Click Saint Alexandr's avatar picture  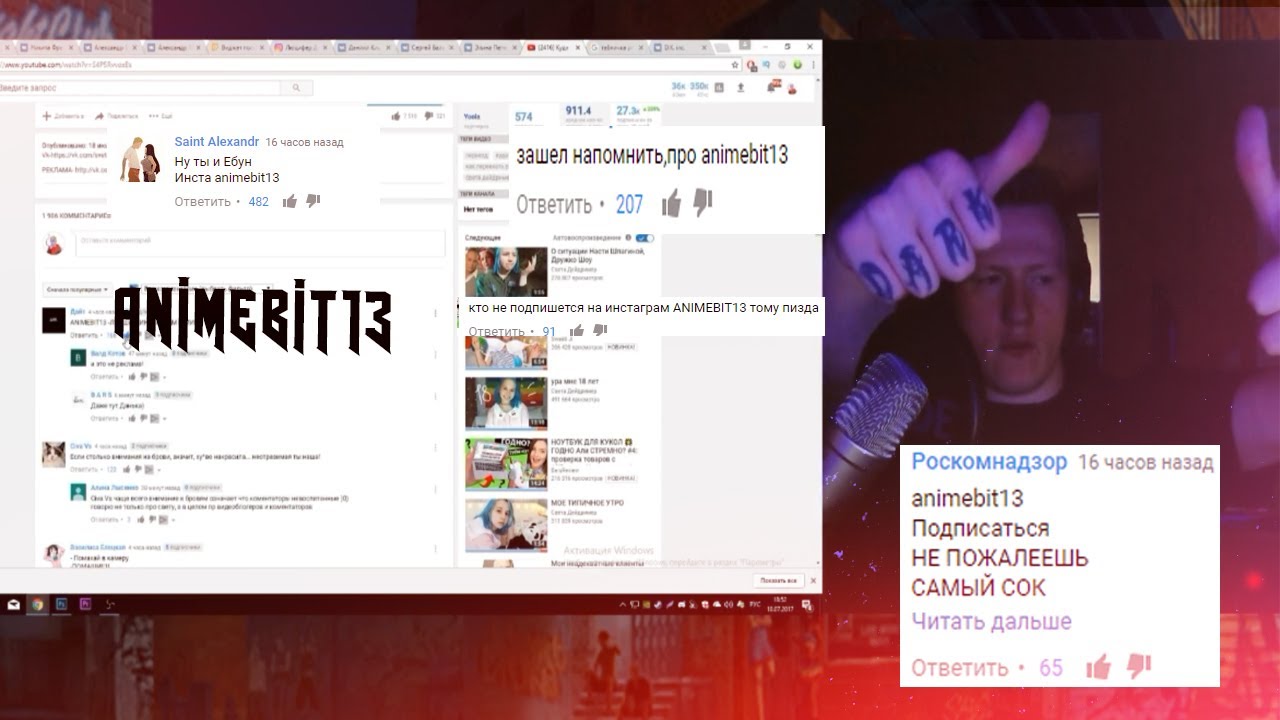pos(139,159)
